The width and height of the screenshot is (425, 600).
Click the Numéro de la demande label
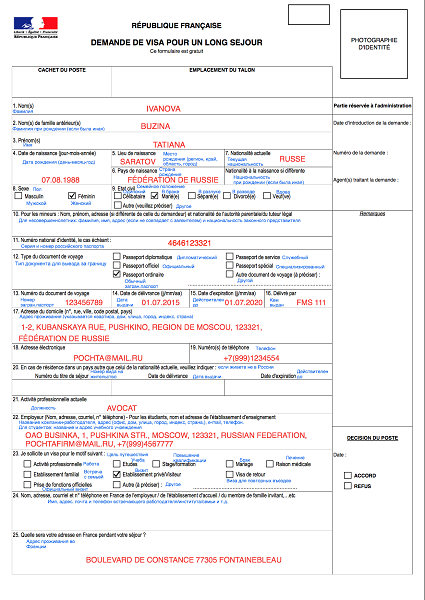pyautogui.click(x=361, y=153)
